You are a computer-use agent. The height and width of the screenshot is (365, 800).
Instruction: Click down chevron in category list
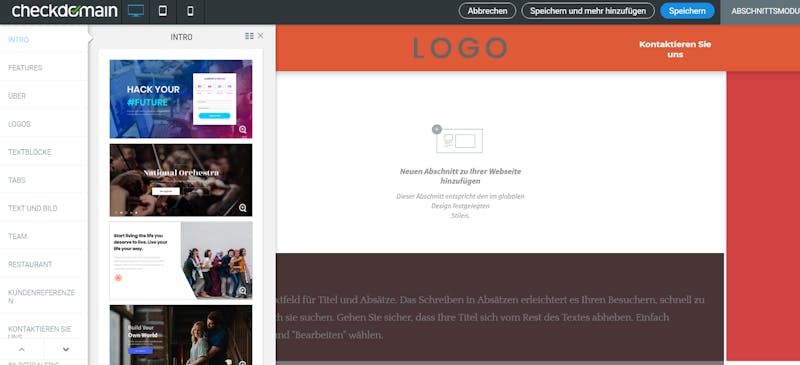66,350
